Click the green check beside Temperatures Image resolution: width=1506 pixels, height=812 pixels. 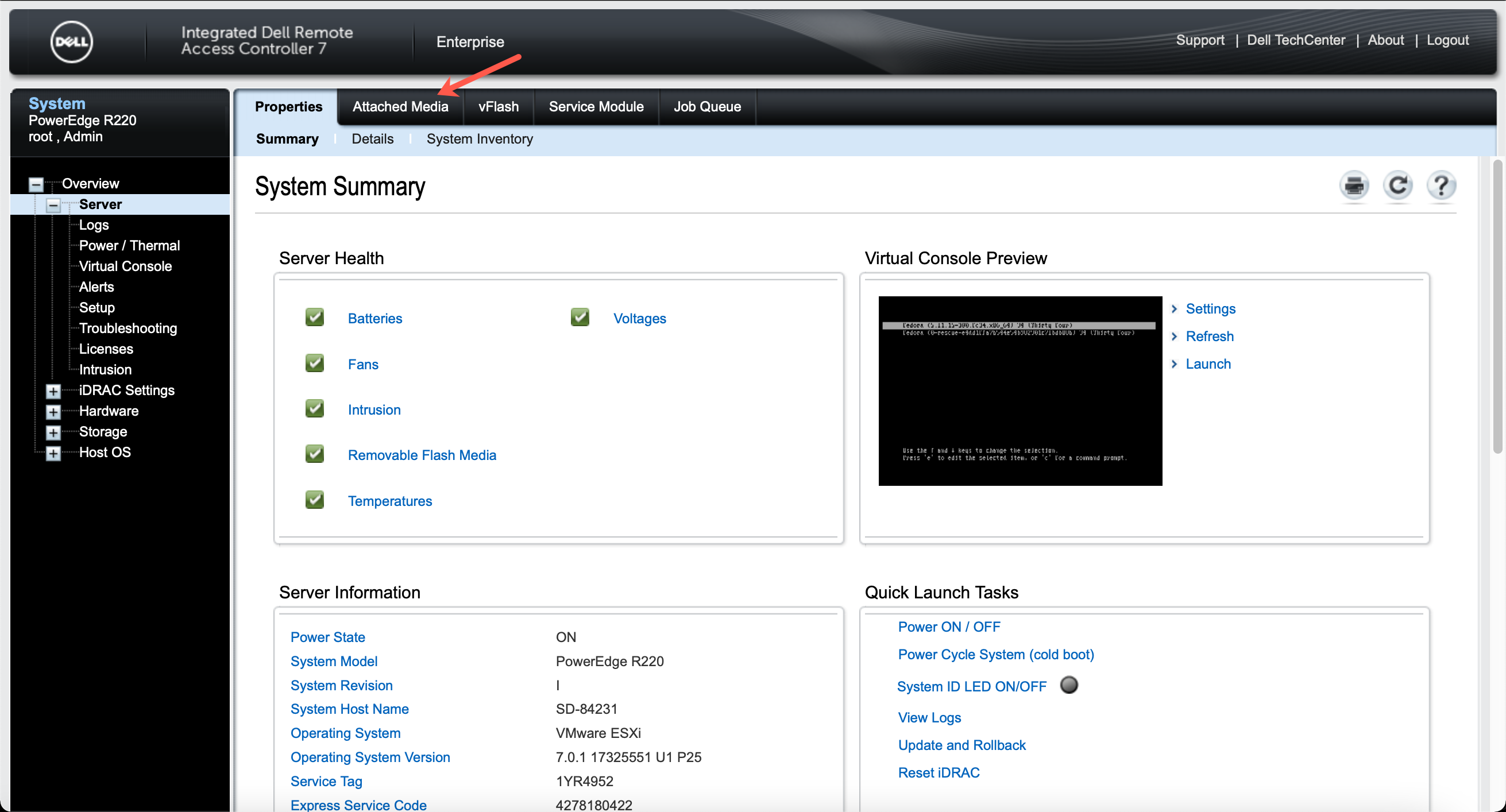[315, 500]
